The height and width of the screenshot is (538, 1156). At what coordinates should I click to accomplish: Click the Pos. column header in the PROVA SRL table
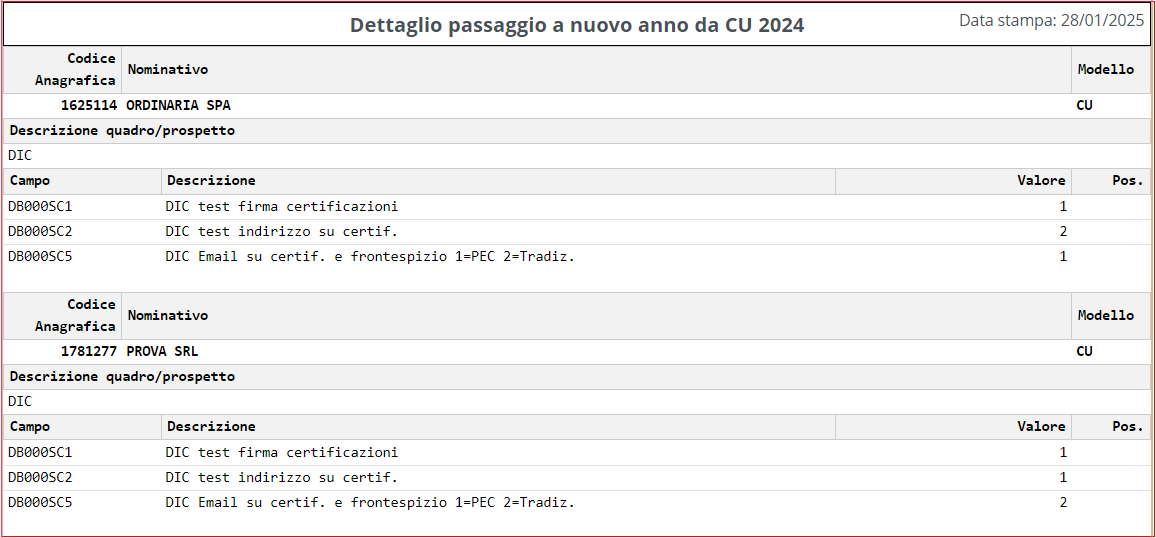coord(1127,427)
